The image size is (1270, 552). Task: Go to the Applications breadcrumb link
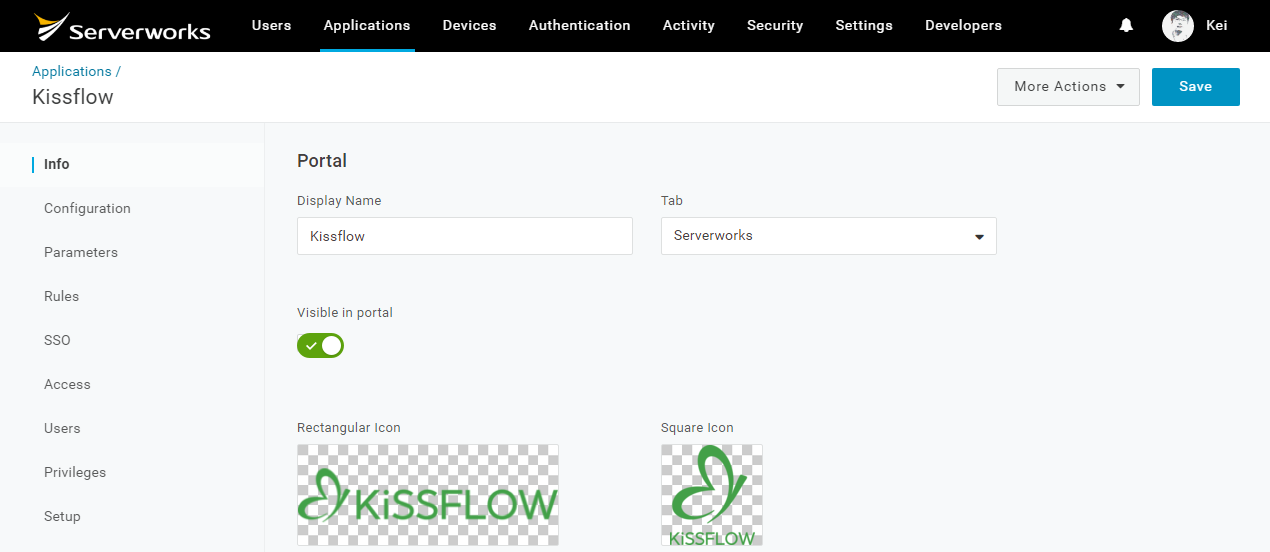(x=72, y=71)
